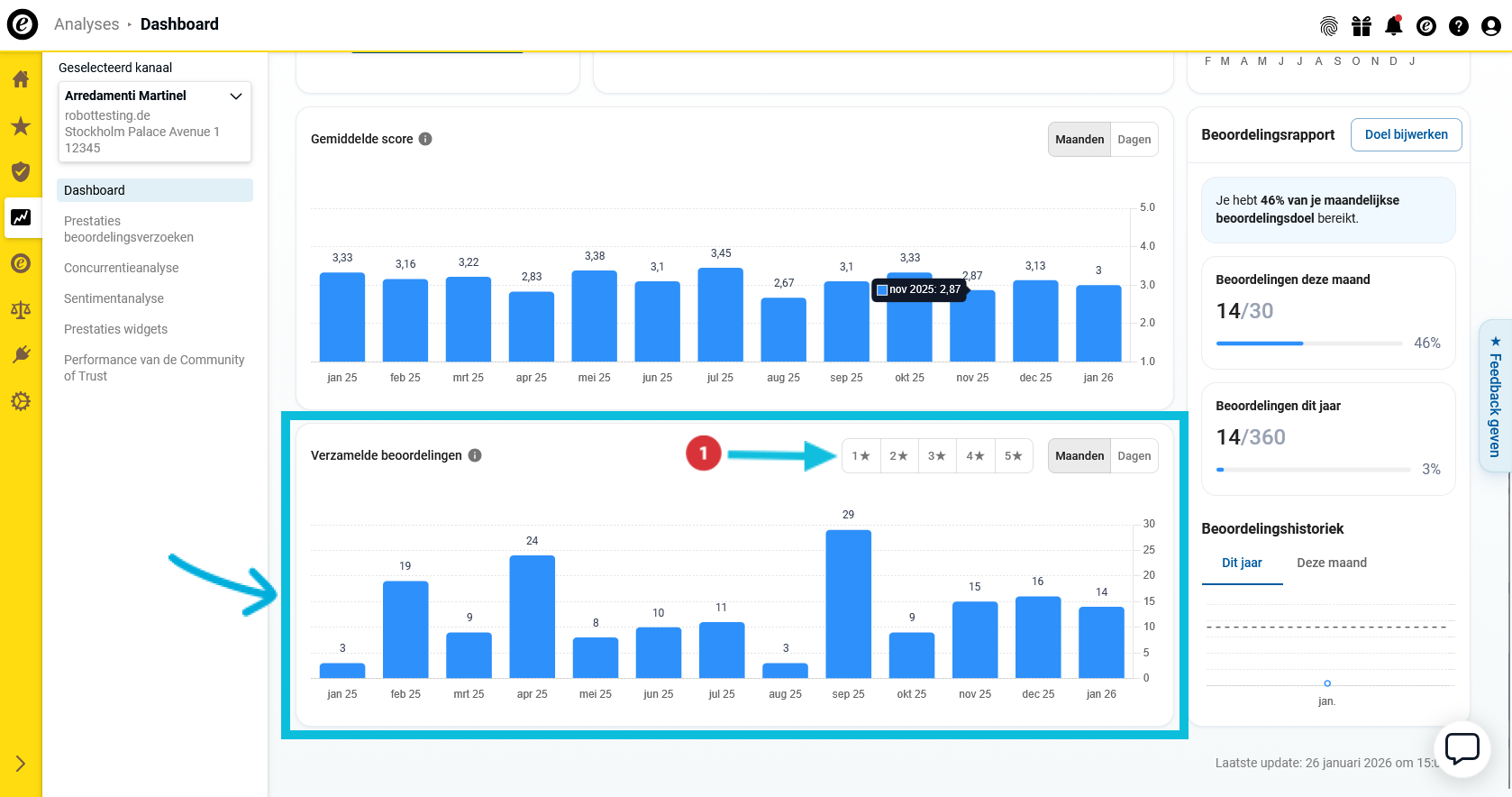This screenshot has width=1512, height=797.
Task: Click the plug integrations sidebar icon
Action: 21,355
